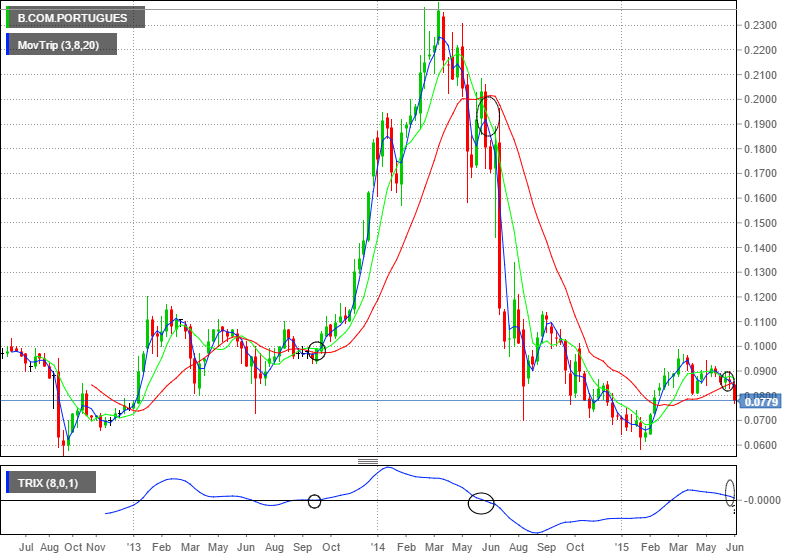Click the 0.0600 price axis label
Screen dimensions: 800x560
tap(760, 445)
